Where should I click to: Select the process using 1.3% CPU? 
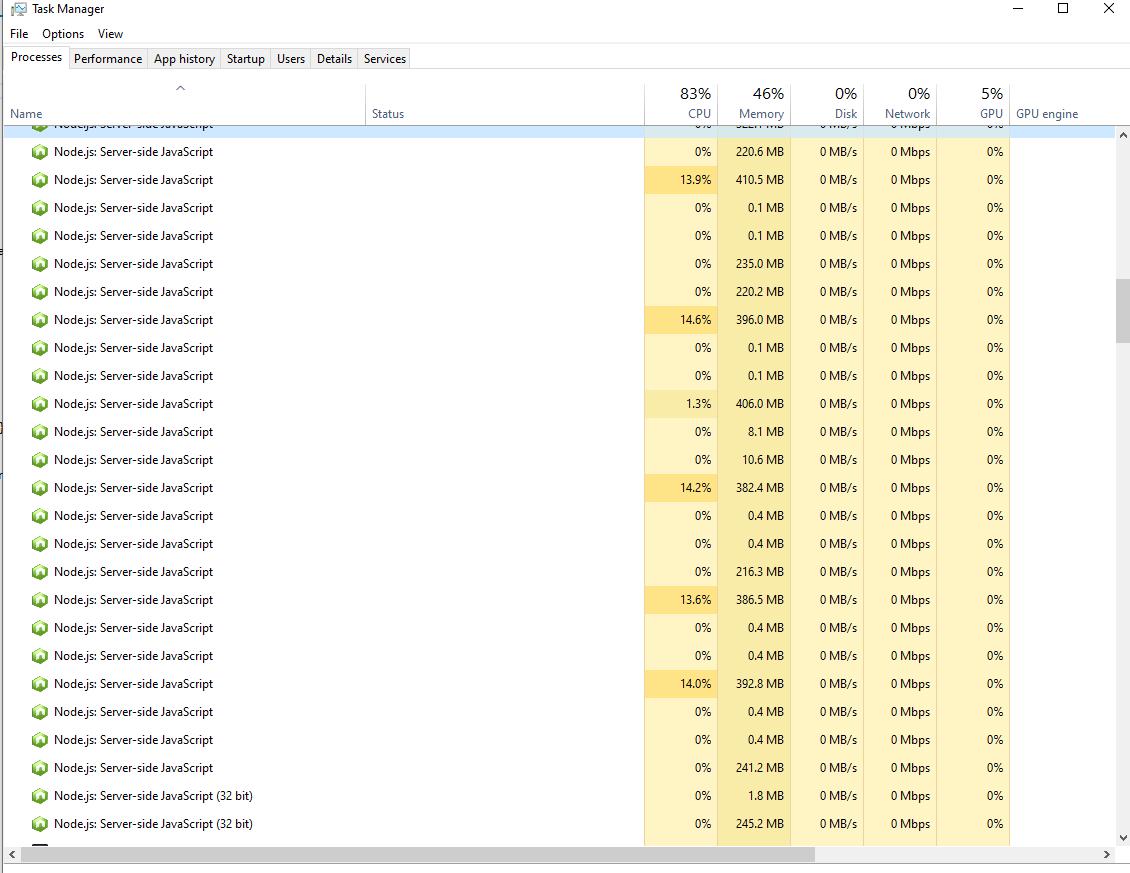click(559, 404)
